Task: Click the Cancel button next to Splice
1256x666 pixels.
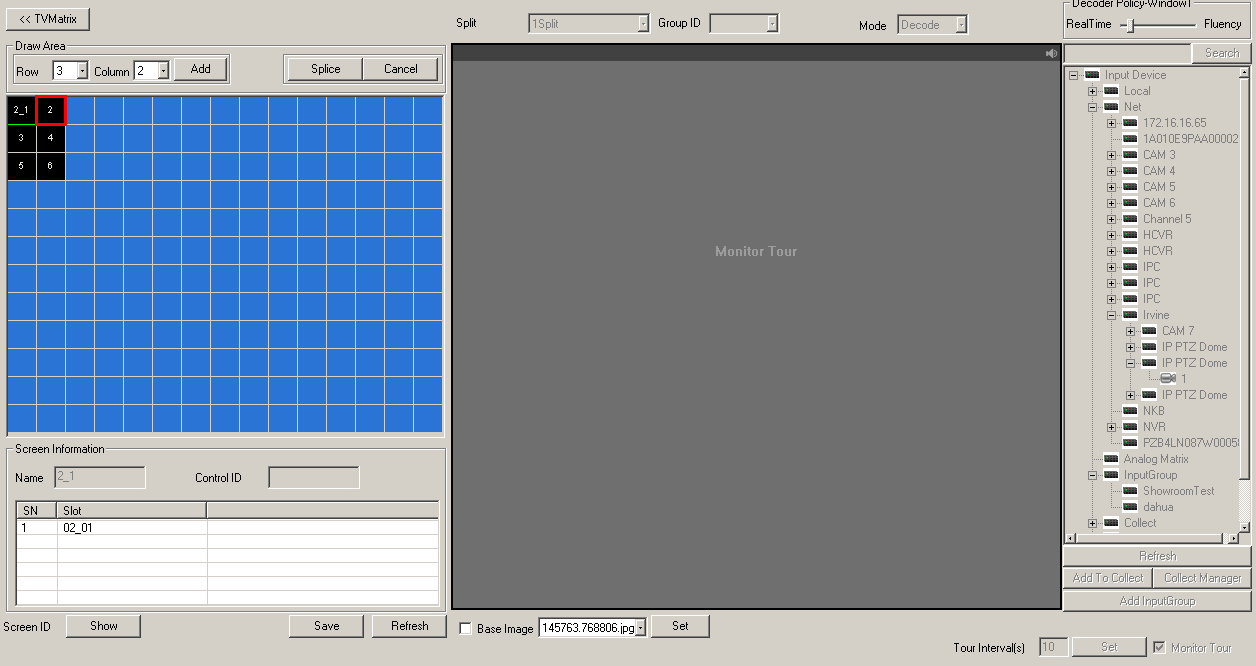Action: point(401,69)
